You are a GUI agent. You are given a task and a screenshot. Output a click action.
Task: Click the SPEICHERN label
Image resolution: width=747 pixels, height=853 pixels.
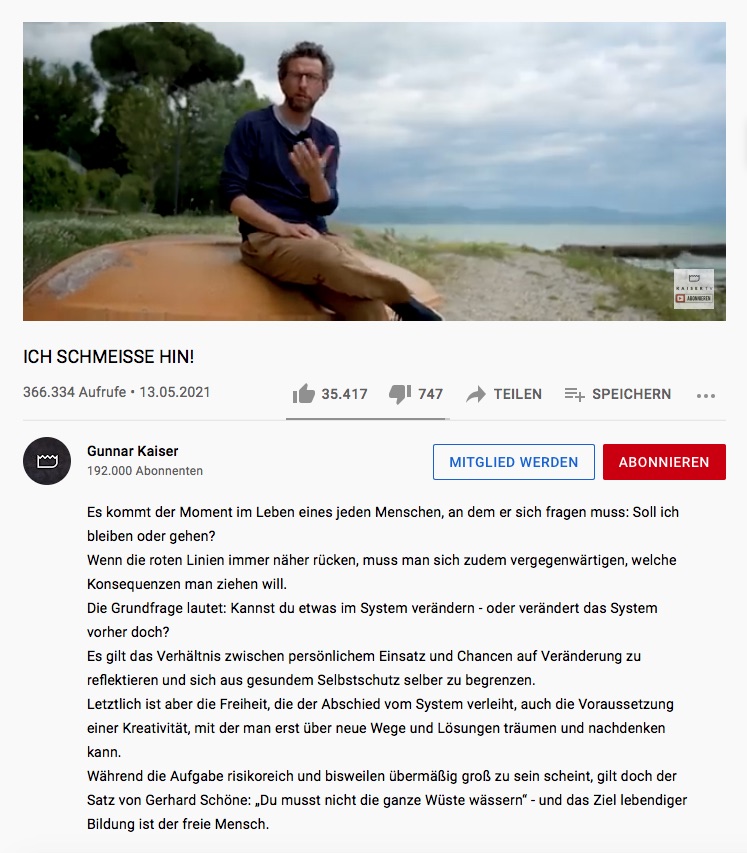pos(632,394)
